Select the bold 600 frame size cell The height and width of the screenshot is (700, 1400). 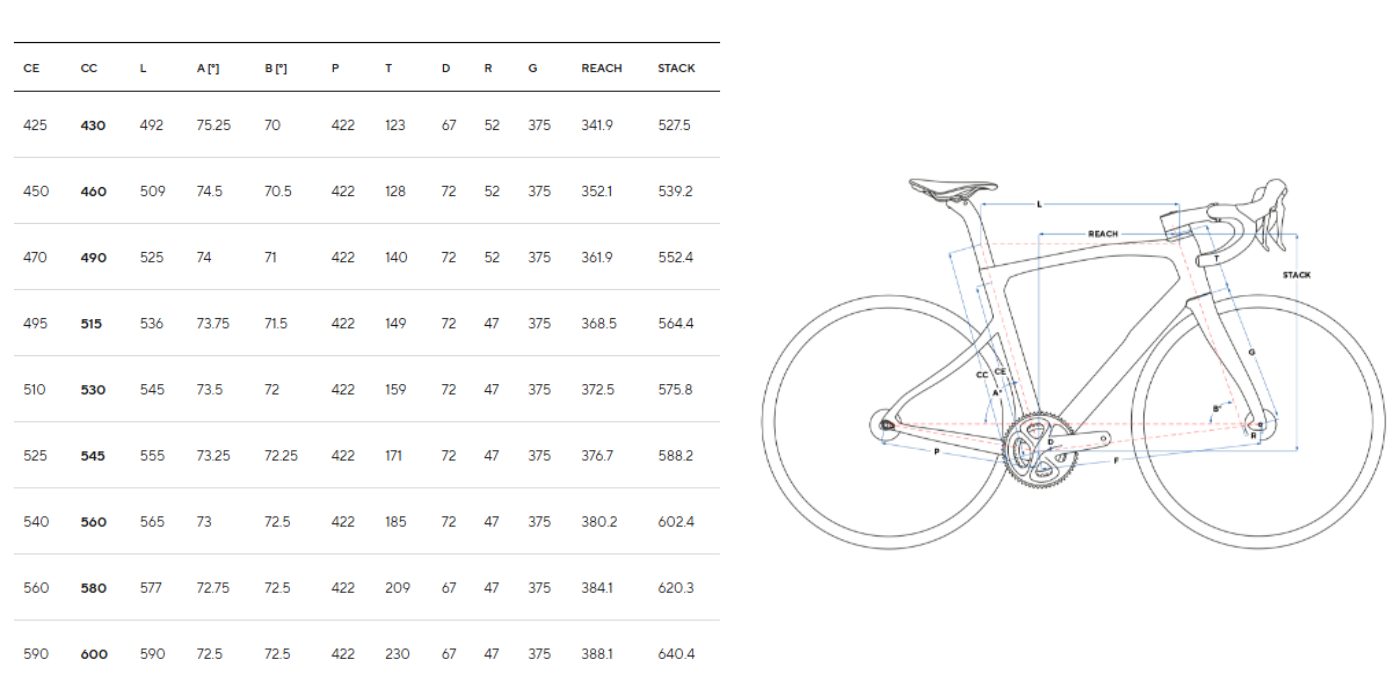pyautogui.click(x=93, y=654)
